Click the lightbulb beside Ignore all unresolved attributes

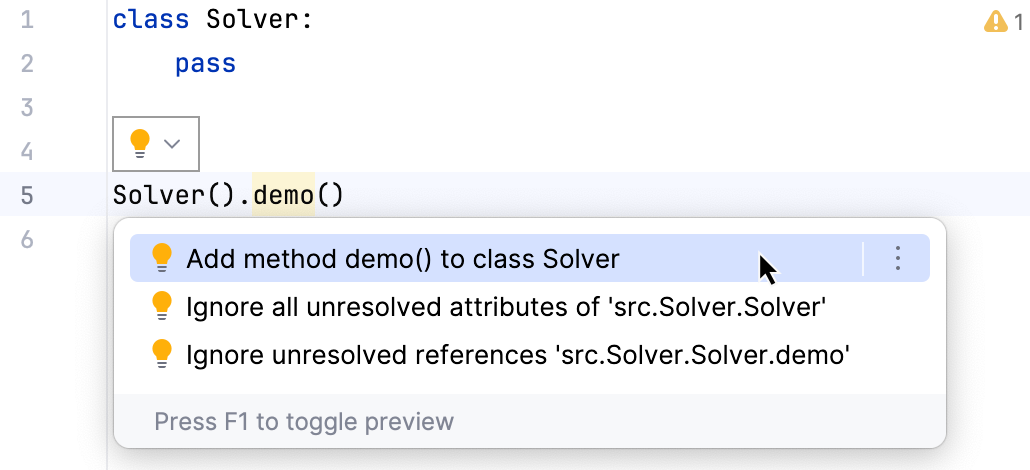pyautogui.click(x=162, y=307)
